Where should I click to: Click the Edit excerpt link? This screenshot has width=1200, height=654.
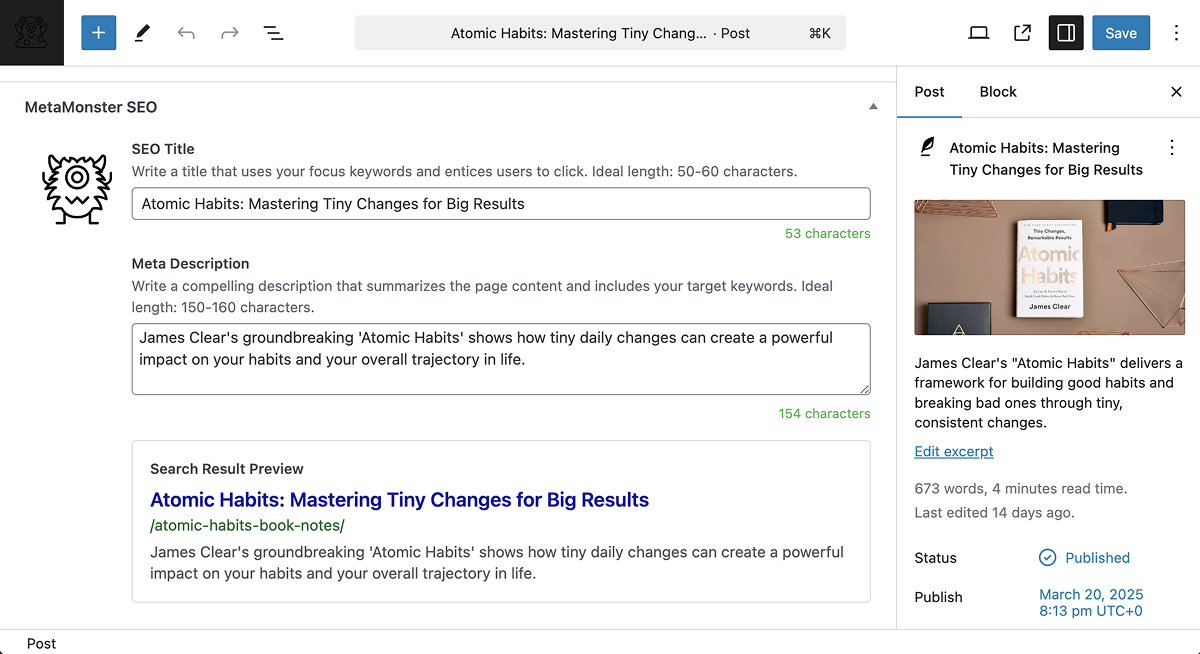pyautogui.click(x=954, y=451)
